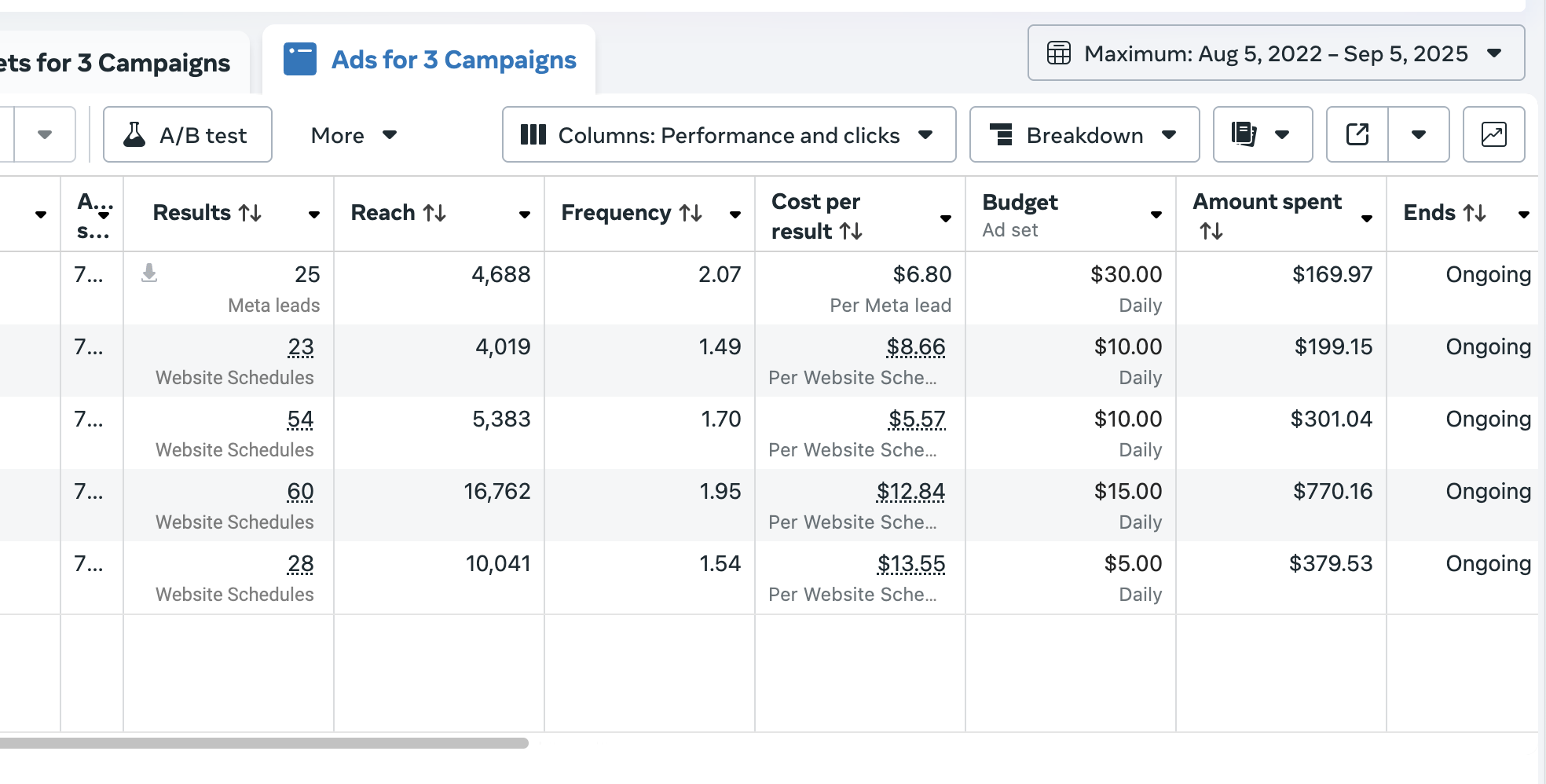Viewport: 1546px width, 784px height.
Task: Open the A/B test tool
Action: tap(188, 134)
